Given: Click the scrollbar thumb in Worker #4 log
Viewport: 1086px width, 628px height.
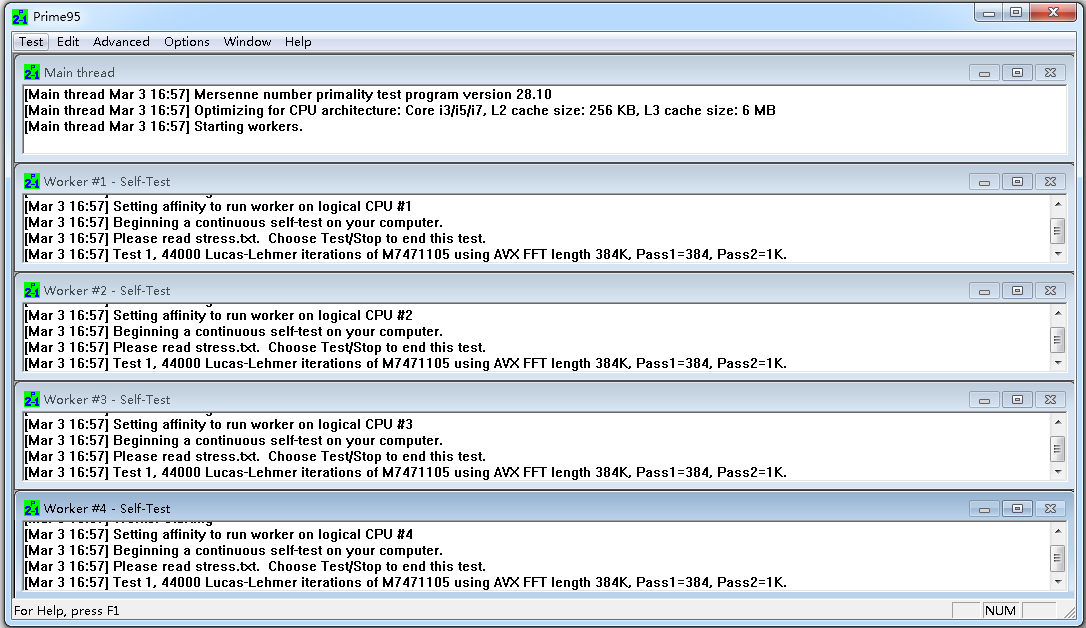Looking at the screenshot, I should click(x=1058, y=557).
